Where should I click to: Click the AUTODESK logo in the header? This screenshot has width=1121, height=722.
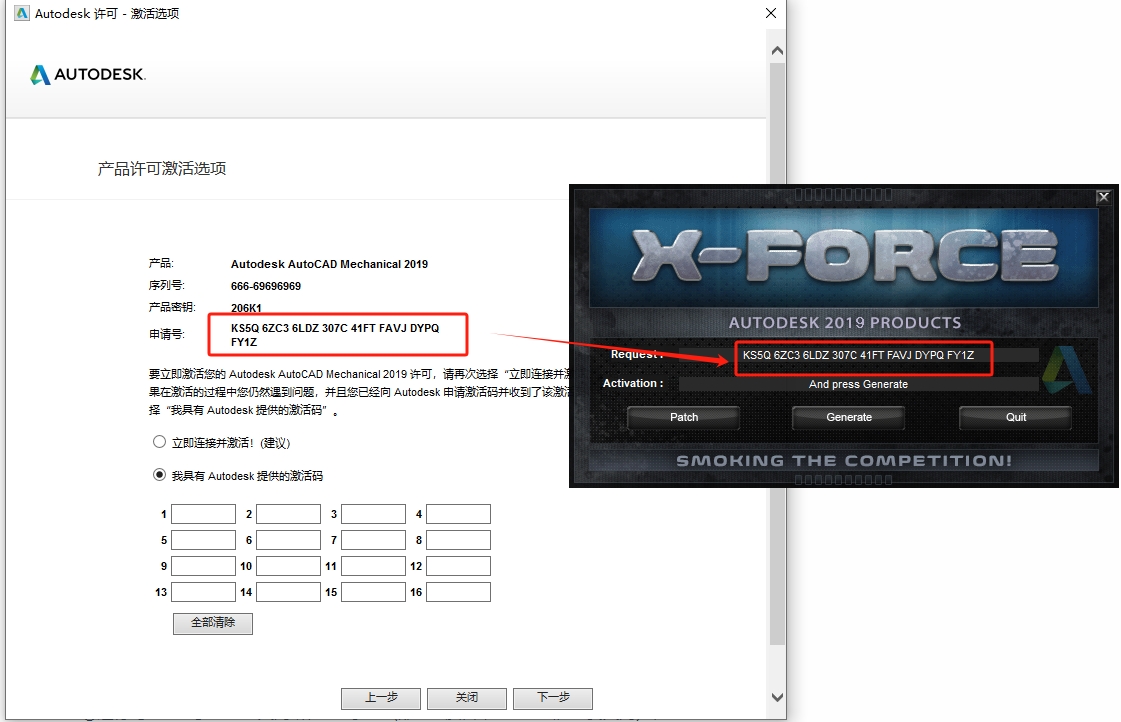click(87, 74)
